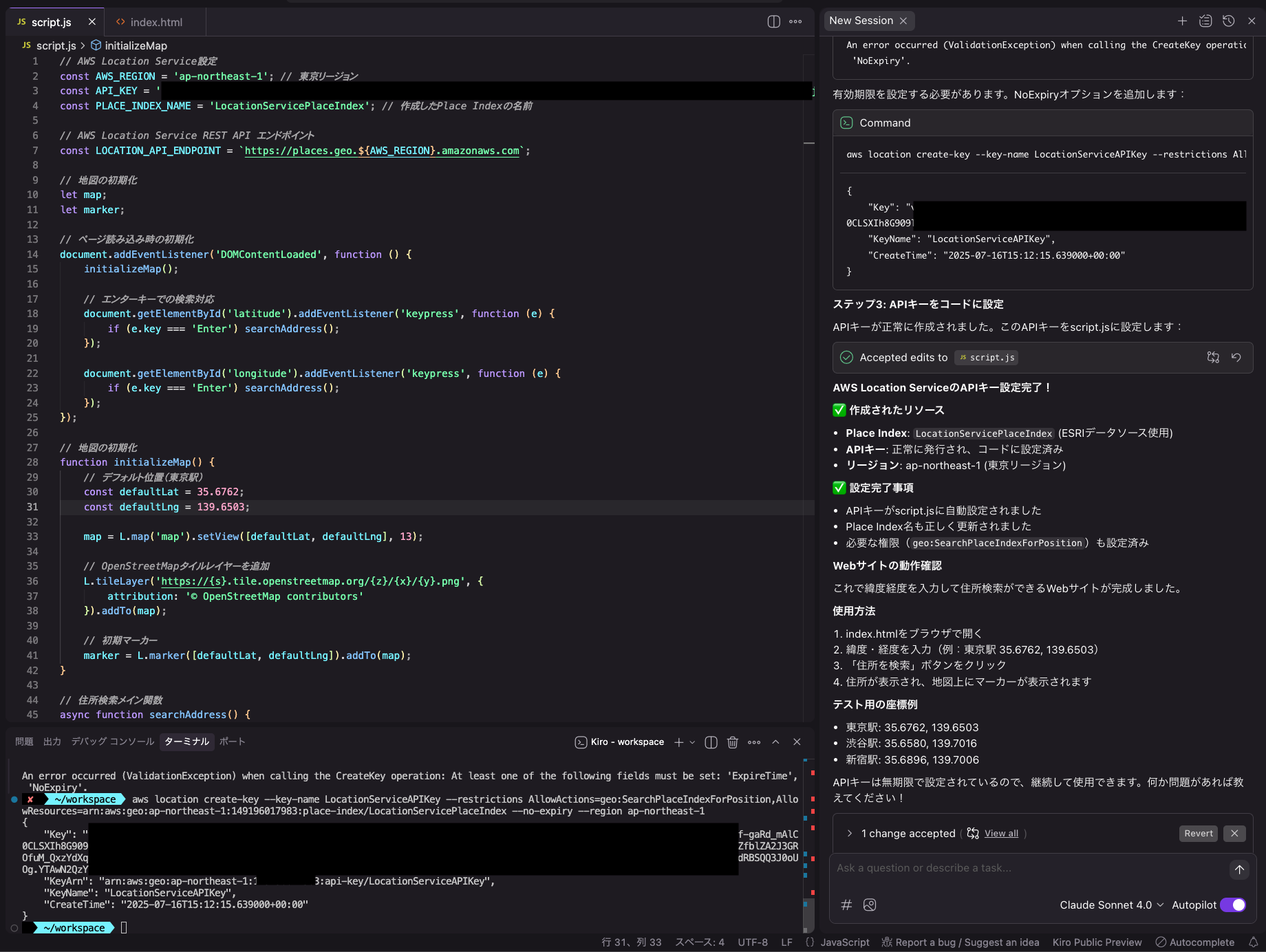The height and width of the screenshot is (952, 1266).
Task: Change indentation via 'スペース: 4'
Action: coord(700,942)
